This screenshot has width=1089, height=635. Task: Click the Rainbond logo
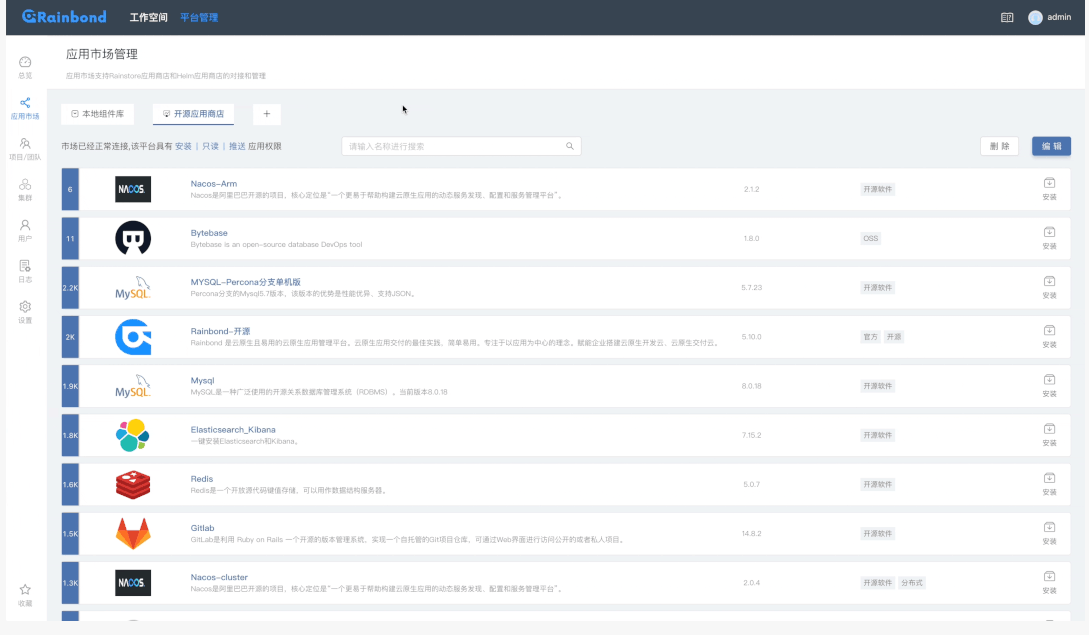tap(64, 17)
